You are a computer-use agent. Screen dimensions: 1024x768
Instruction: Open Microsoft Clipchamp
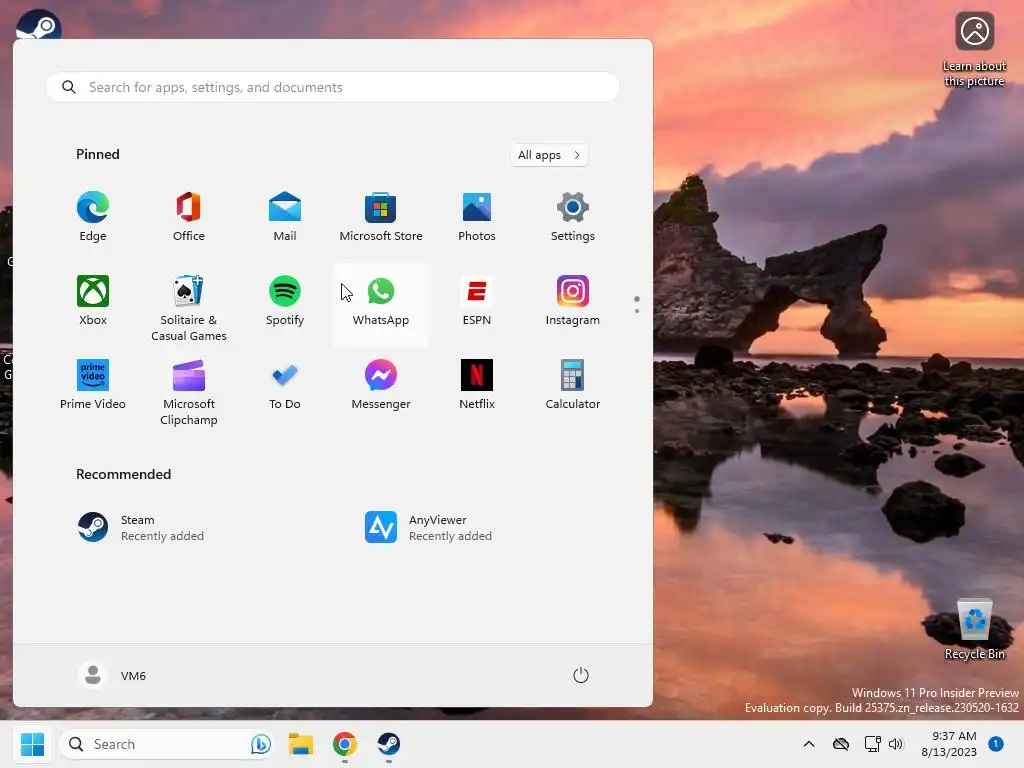(189, 392)
